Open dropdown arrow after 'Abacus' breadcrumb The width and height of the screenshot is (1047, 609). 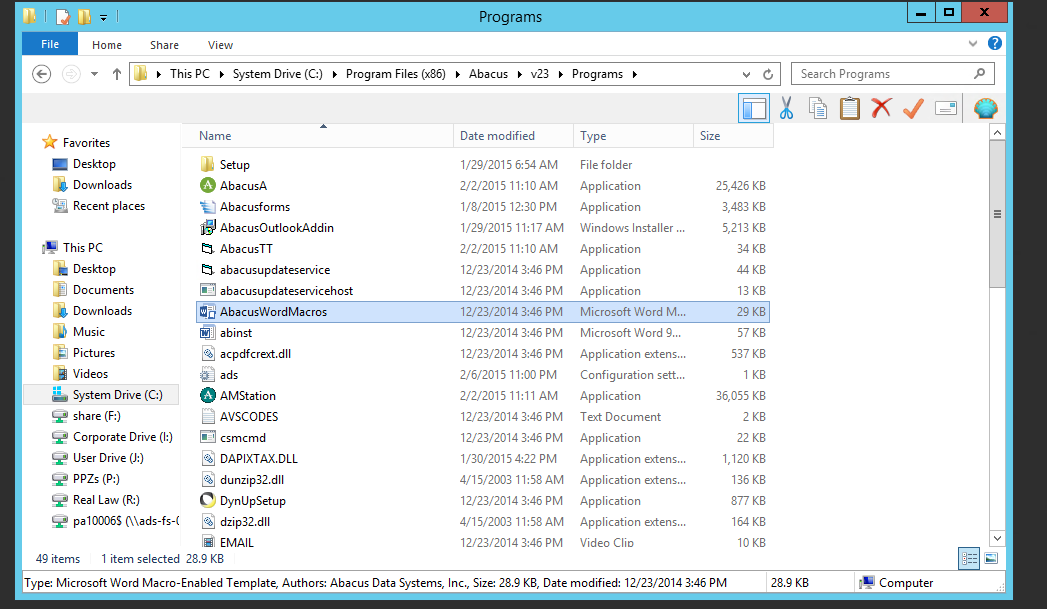tap(519, 74)
